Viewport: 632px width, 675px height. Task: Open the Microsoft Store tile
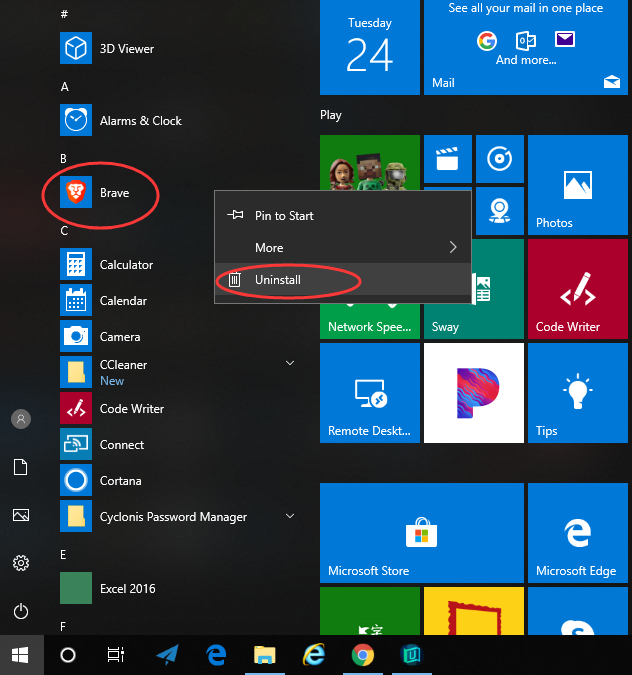click(422, 533)
